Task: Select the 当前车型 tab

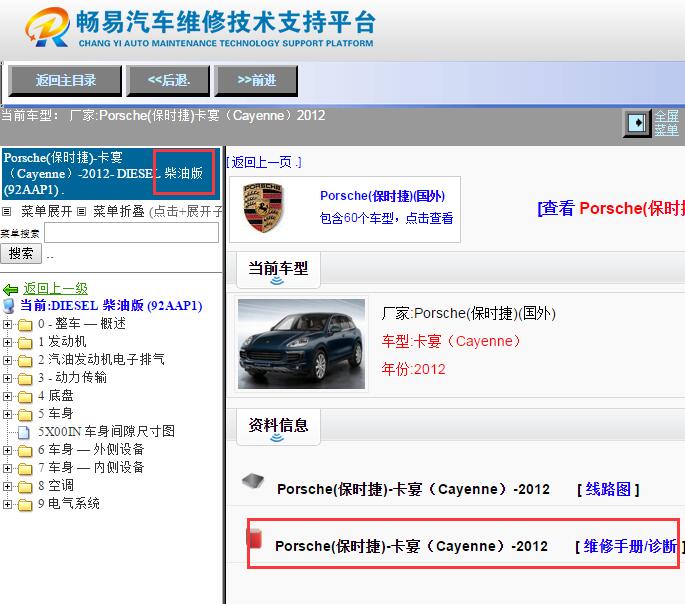Action: (278, 269)
